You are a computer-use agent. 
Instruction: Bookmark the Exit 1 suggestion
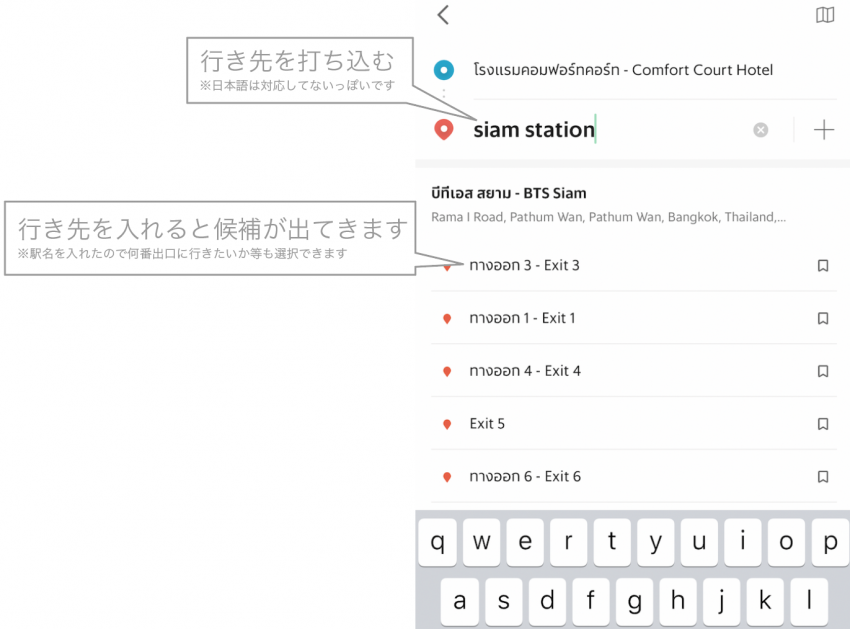click(x=823, y=319)
